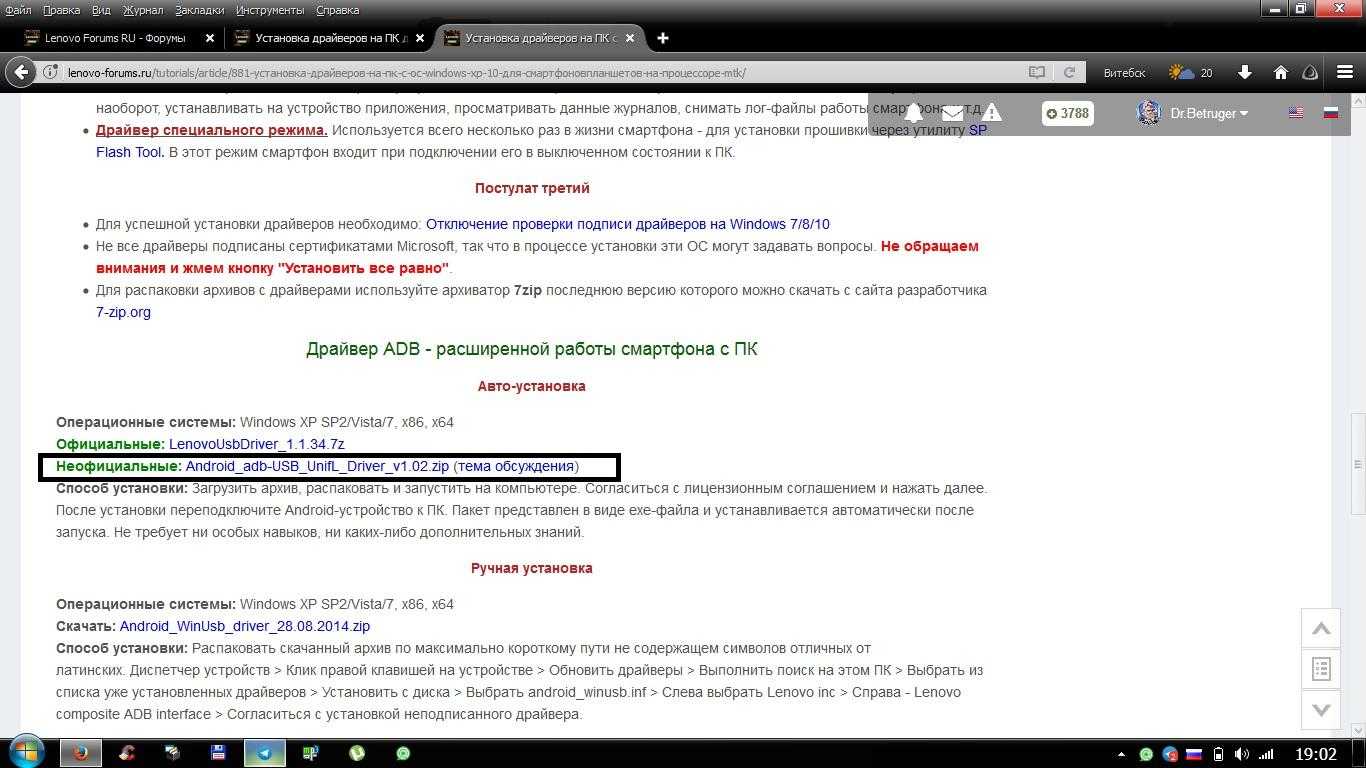The width and height of the screenshot is (1366, 768).
Task: Download Android_adb-USB_UnifL_Driver_v1.02.zip
Action: point(317,466)
